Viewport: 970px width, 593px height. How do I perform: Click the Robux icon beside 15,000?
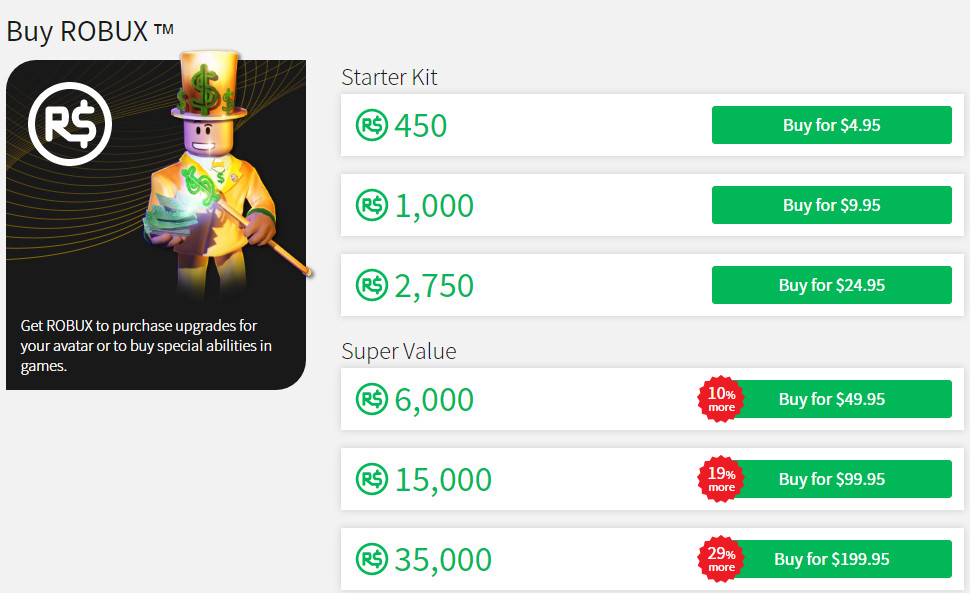(x=371, y=480)
